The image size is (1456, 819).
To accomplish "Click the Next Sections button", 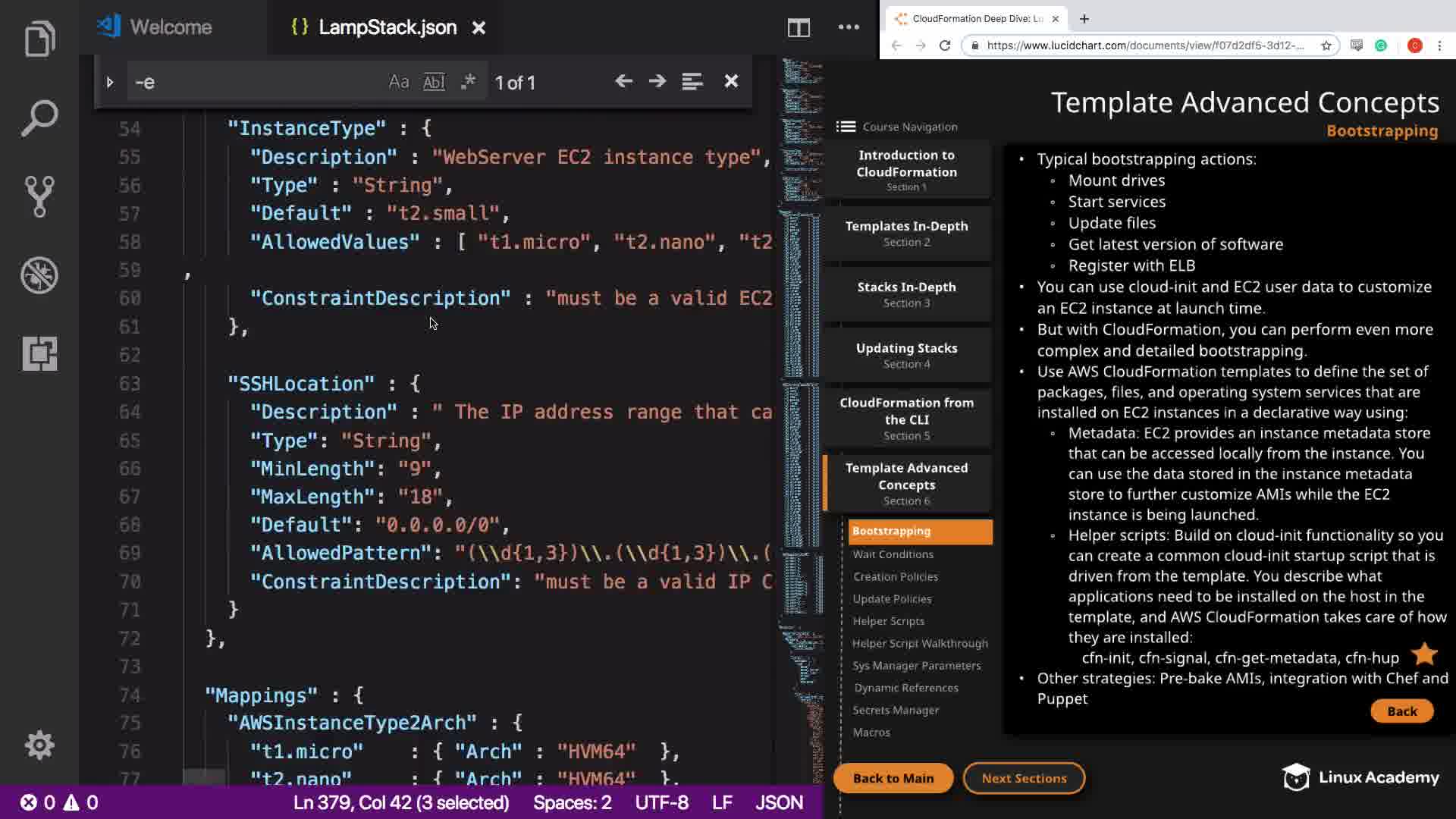I will 1024,778.
